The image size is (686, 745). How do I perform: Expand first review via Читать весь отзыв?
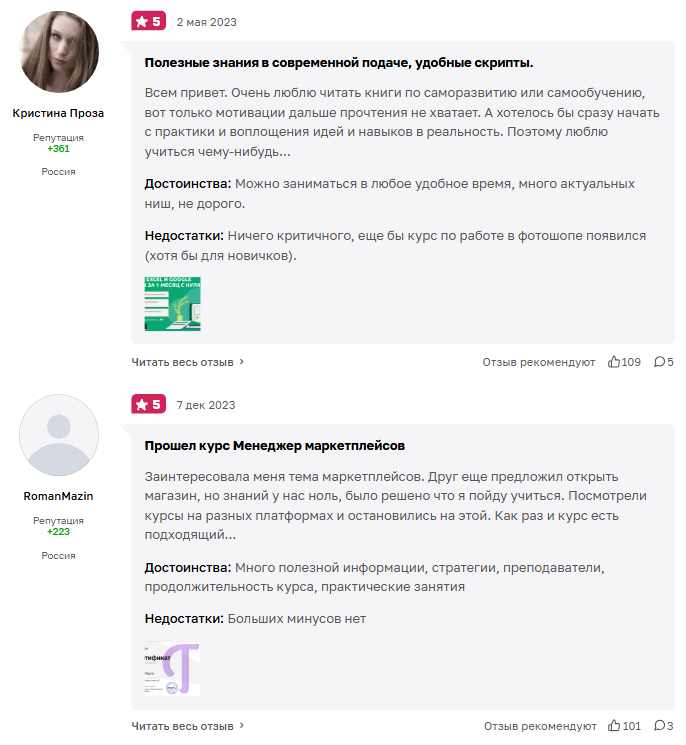(x=188, y=362)
